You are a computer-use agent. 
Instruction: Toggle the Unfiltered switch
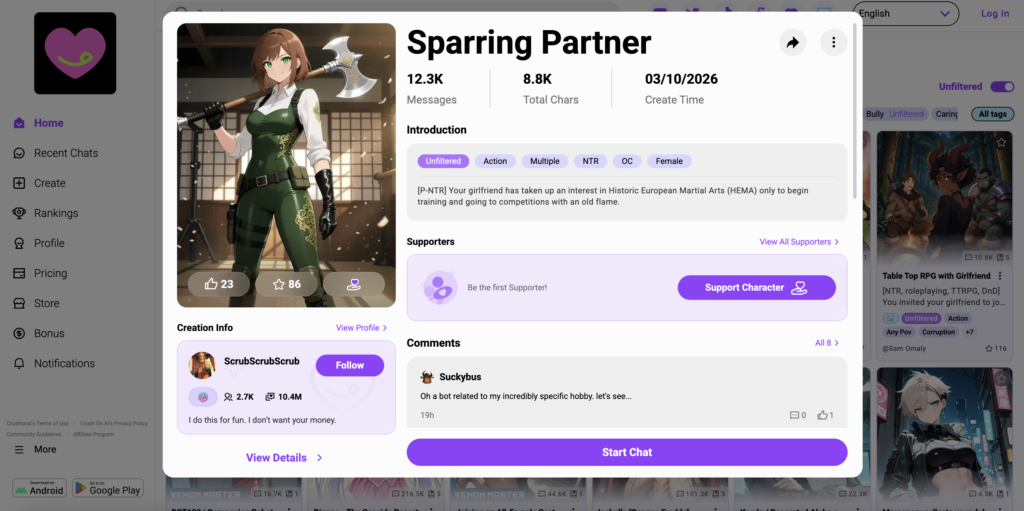tap(1002, 86)
